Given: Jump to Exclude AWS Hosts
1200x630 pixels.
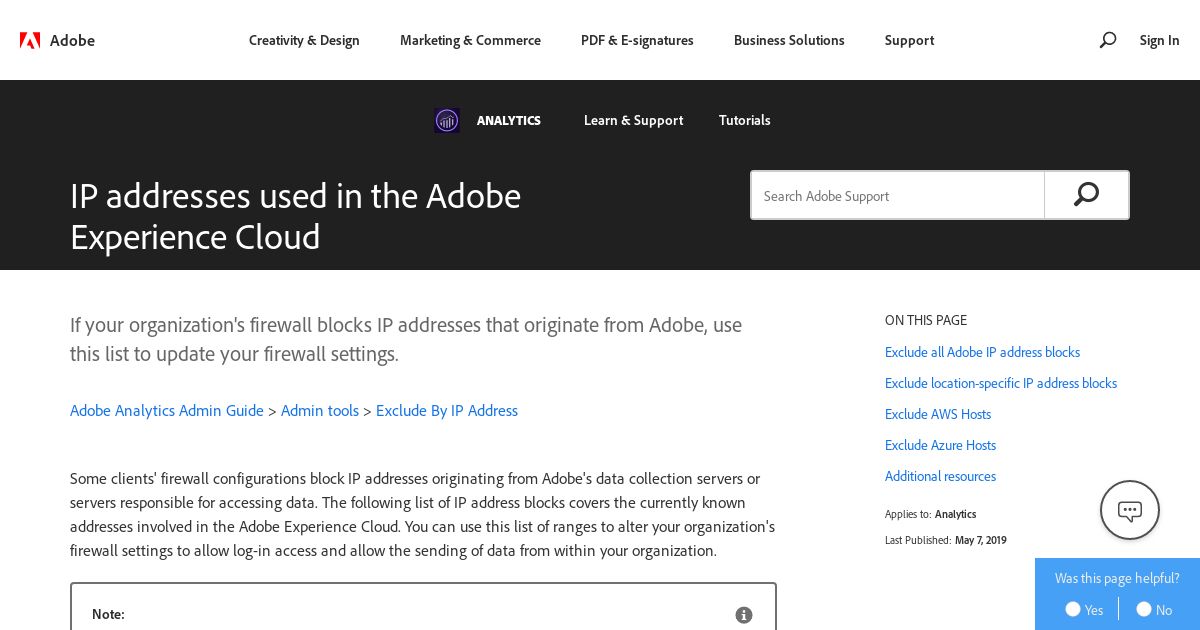Looking at the screenshot, I should pyautogui.click(x=938, y=414).
